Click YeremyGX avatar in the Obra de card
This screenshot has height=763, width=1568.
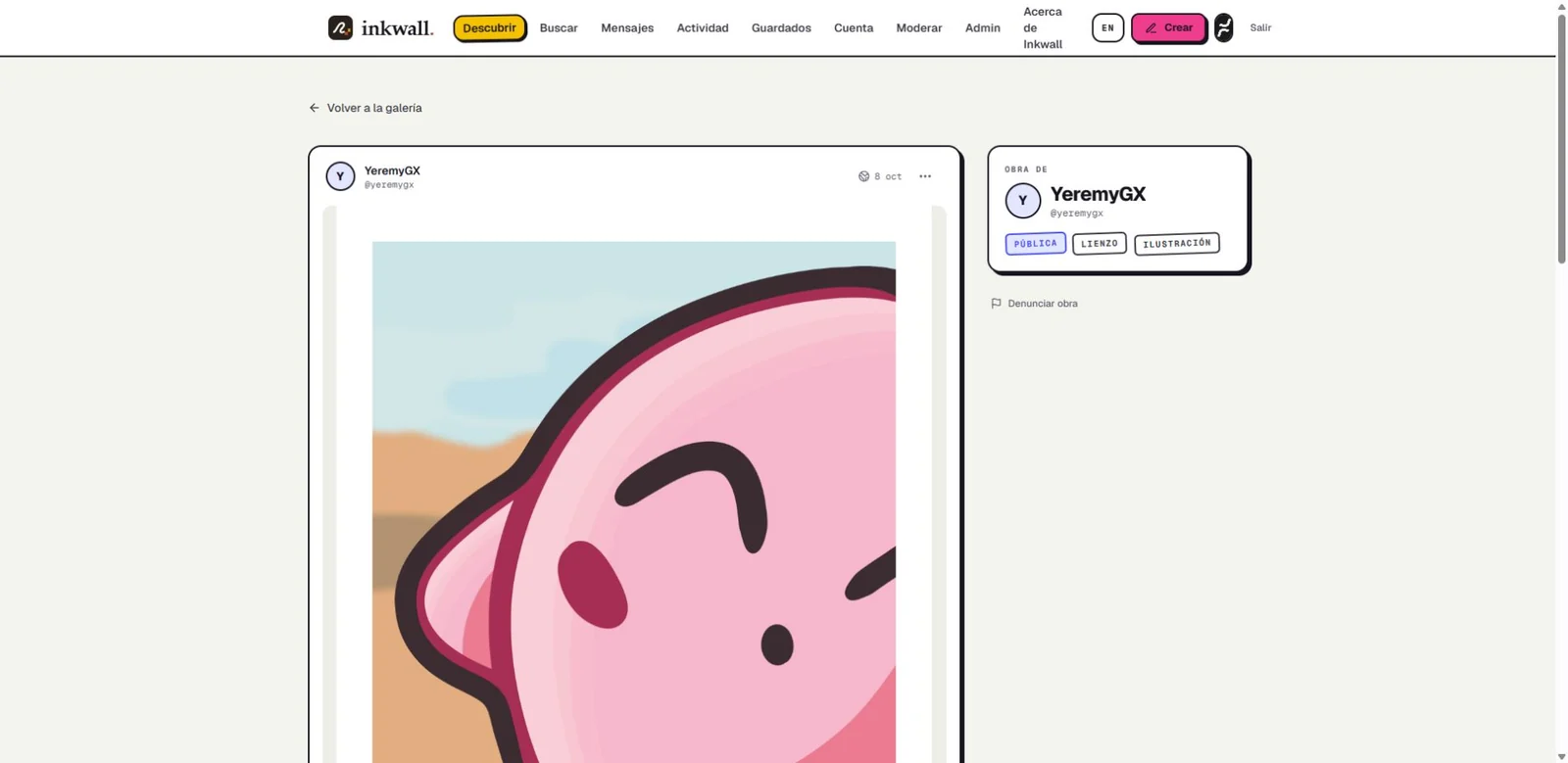[x=1022, y=200]
